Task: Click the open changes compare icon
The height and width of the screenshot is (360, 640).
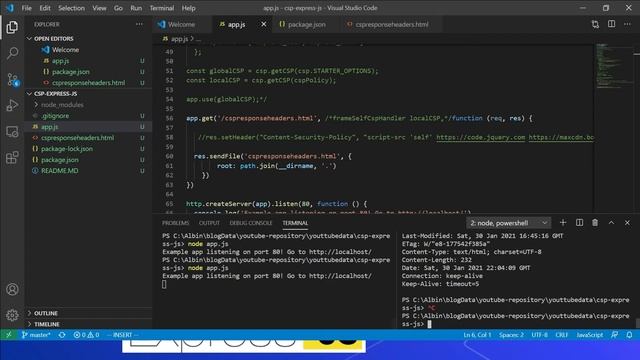Action: pyautogui.click(x=595, y=24)
